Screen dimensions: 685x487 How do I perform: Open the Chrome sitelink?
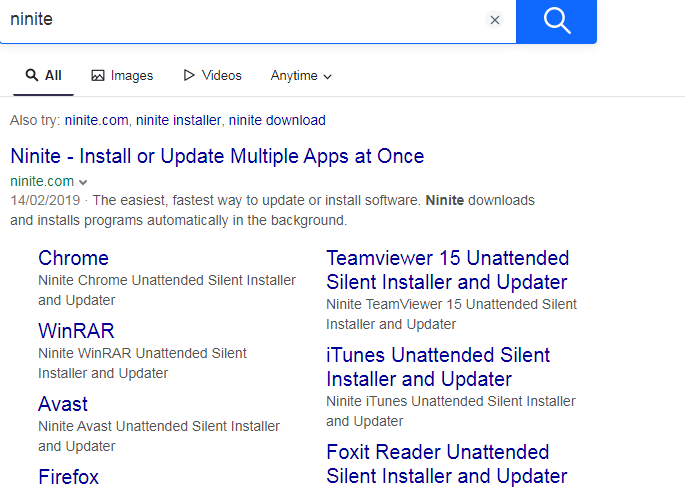point(73,258)
